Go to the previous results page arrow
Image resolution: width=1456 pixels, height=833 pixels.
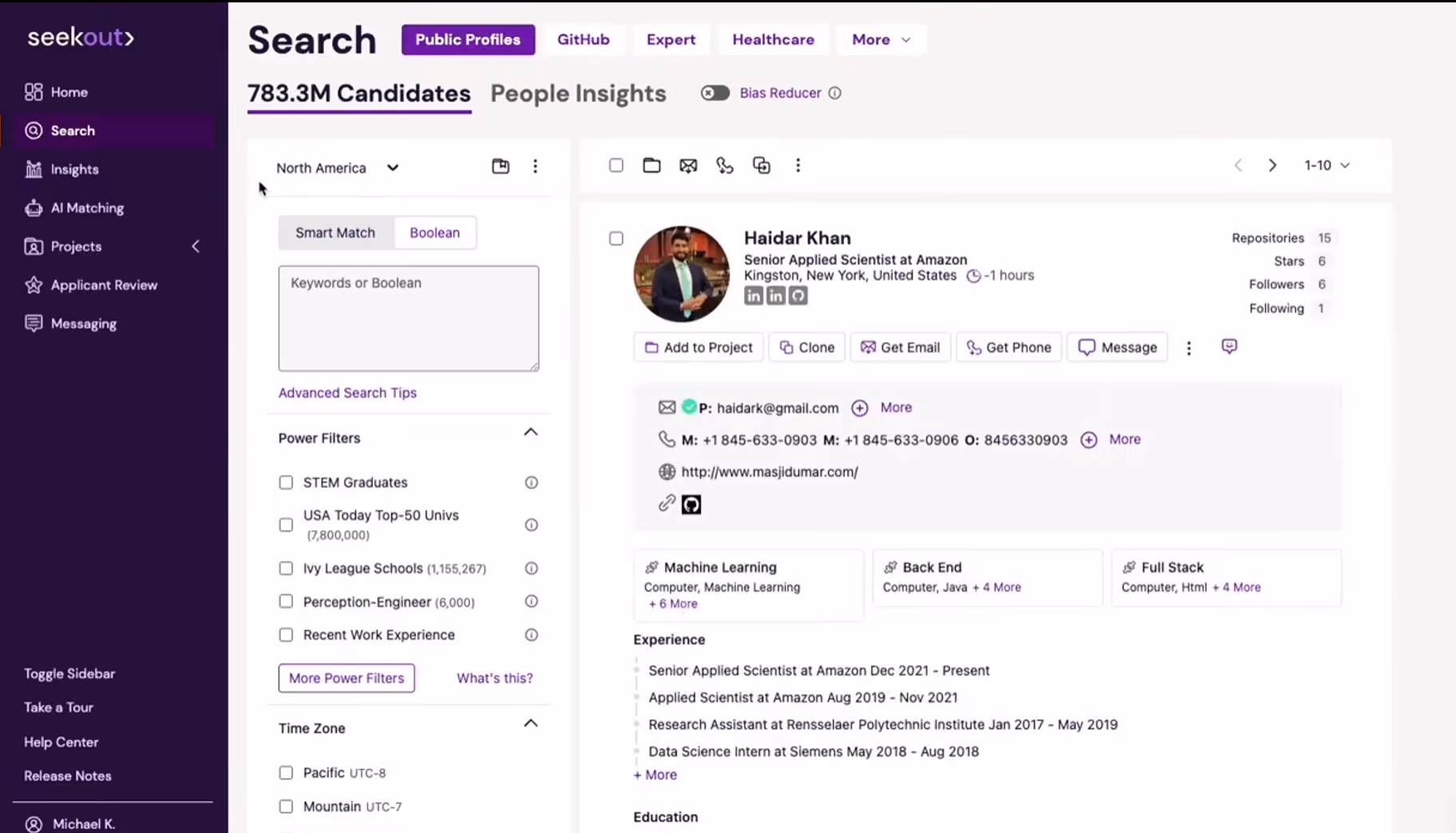pyautogui.click(x=1238, y=165)
